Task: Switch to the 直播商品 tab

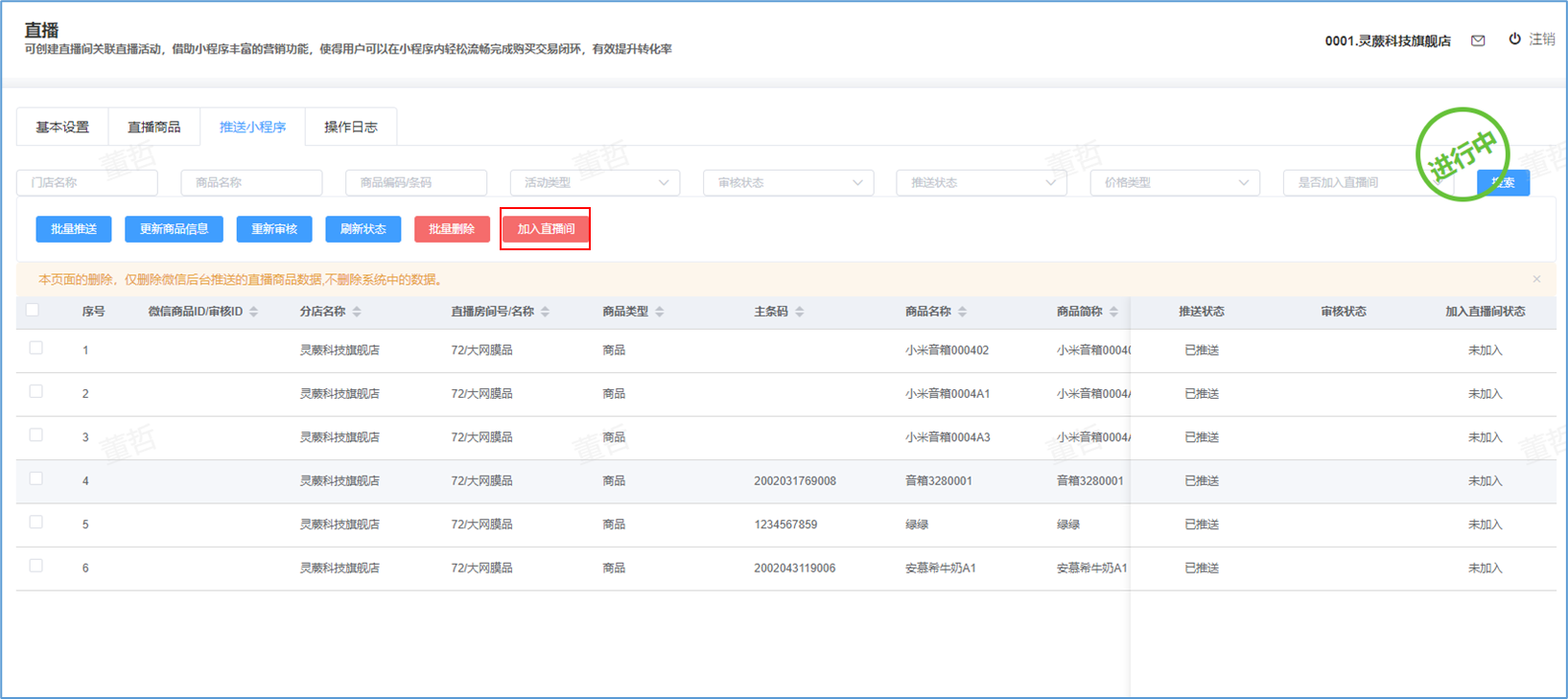Action: (x=154, y=127)
